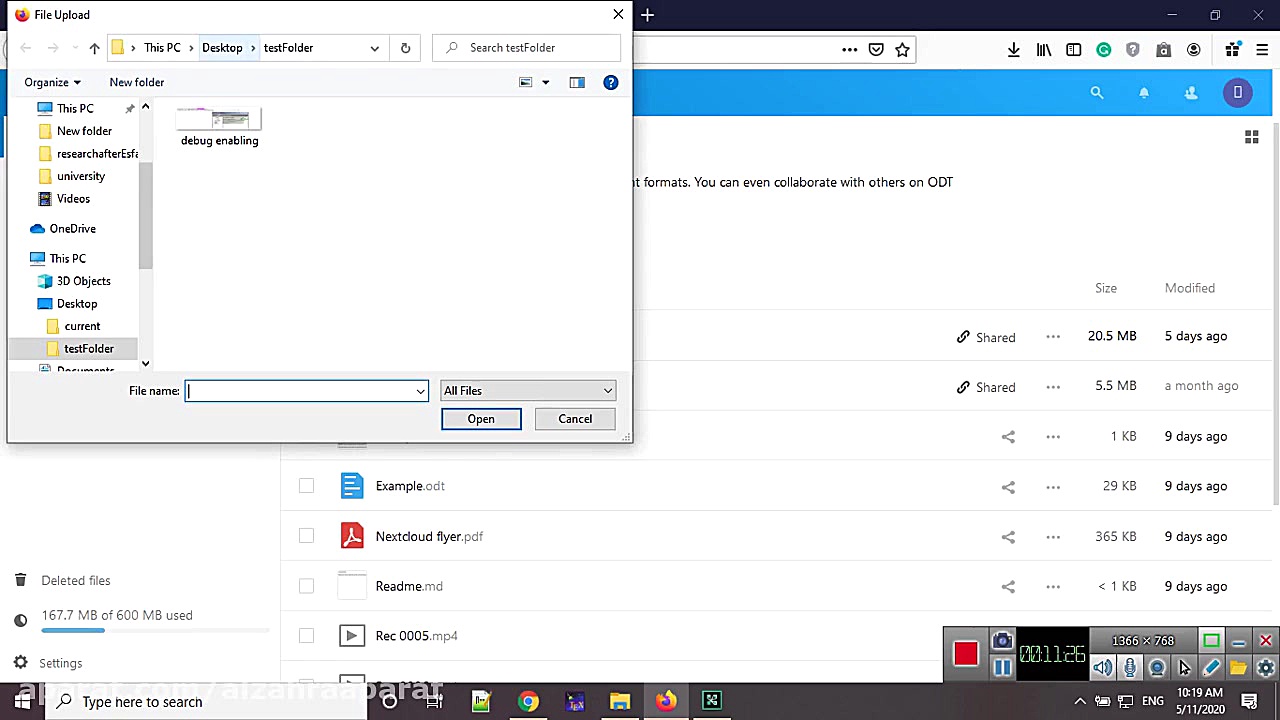
Task: Pause the screen recording
Action: click(x=1002, y=668)
